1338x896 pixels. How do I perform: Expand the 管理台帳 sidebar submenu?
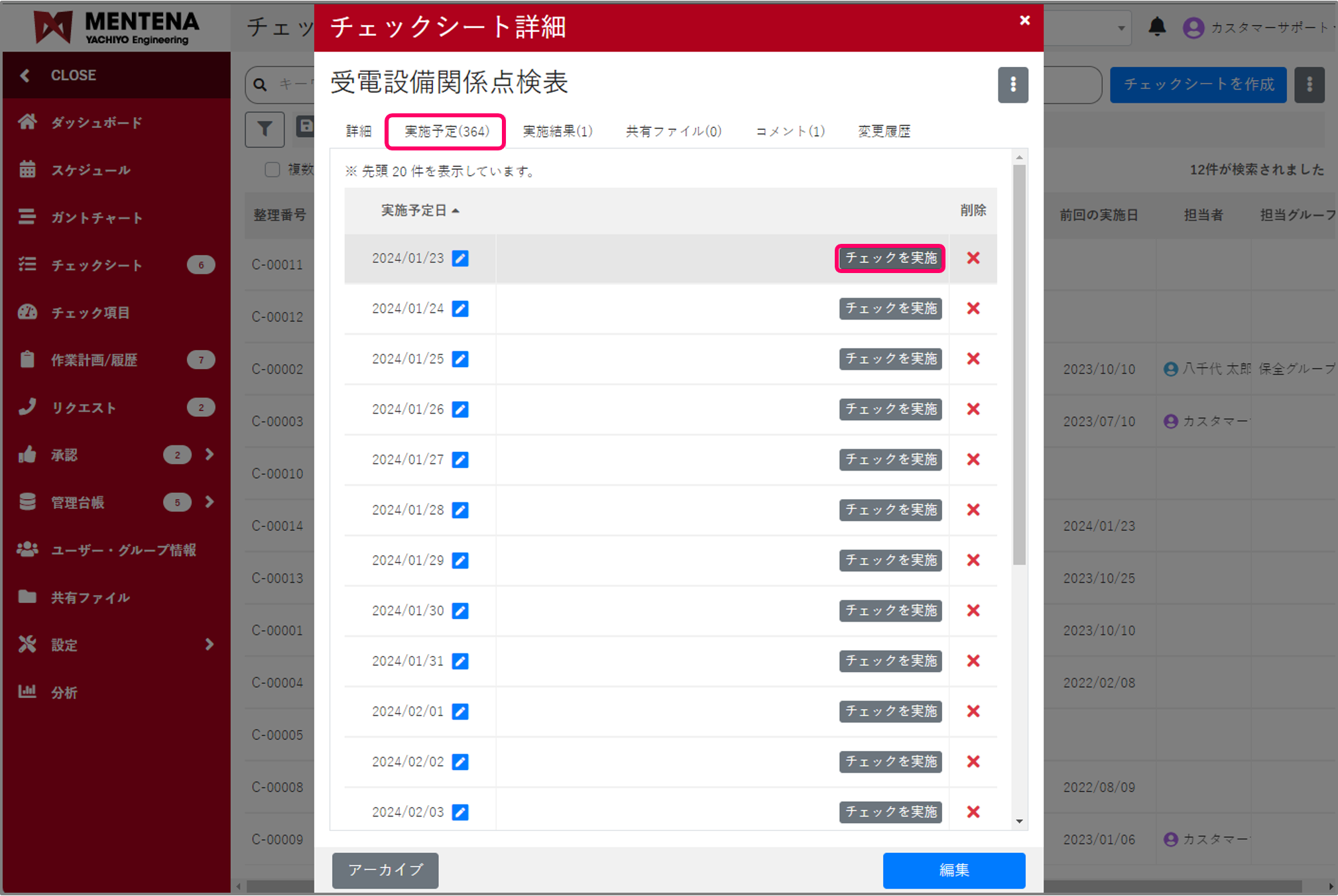210,502
